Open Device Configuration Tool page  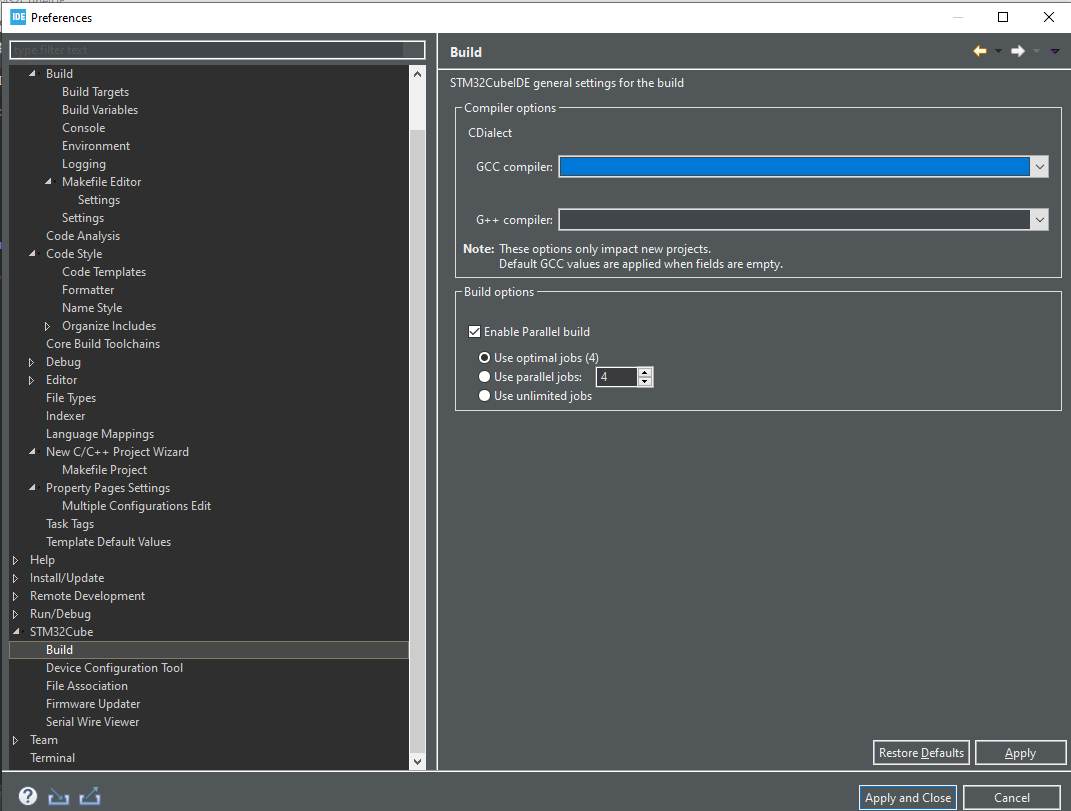point(114,668)
